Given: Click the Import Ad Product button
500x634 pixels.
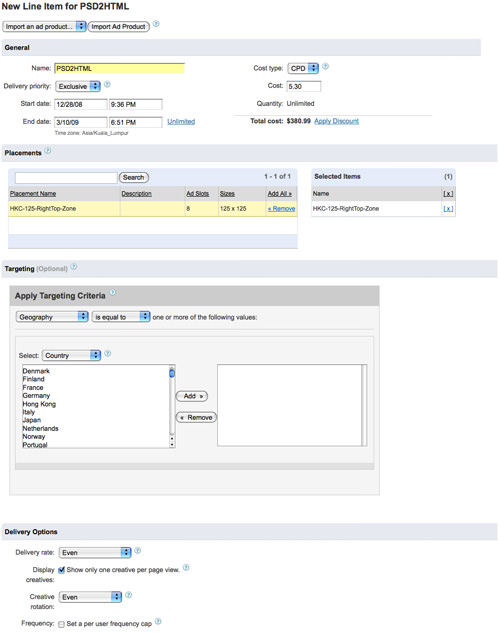Looking at the screenshot, I should coord(118,26).
